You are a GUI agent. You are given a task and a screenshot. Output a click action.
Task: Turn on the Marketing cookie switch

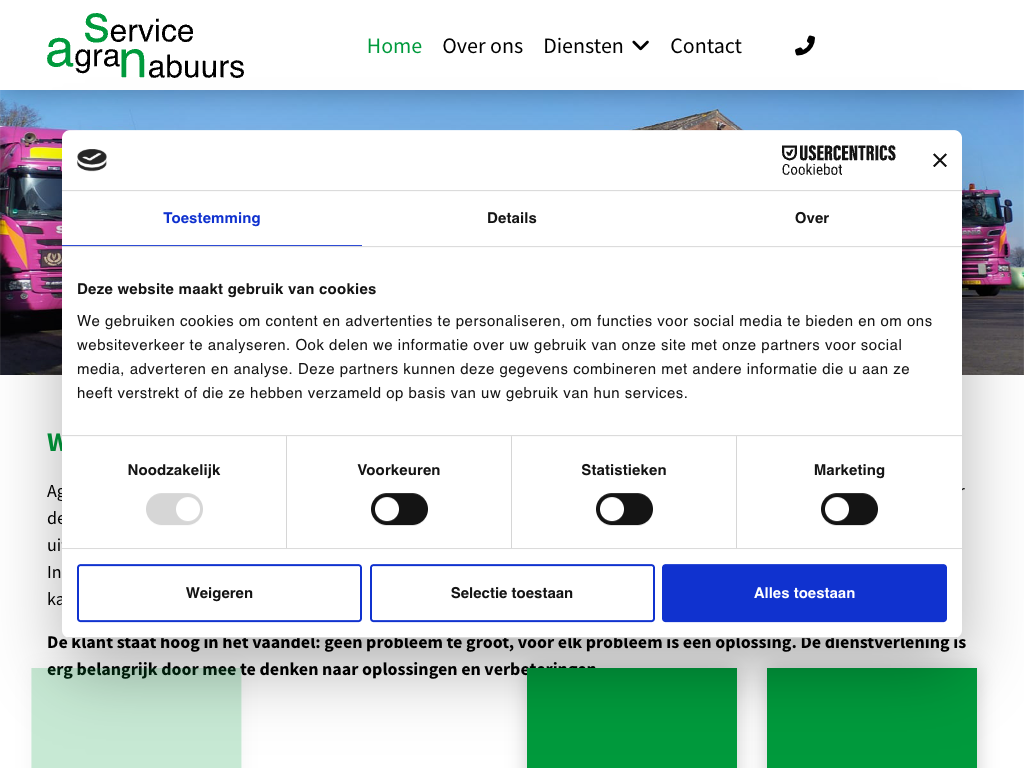pos(849,510)
